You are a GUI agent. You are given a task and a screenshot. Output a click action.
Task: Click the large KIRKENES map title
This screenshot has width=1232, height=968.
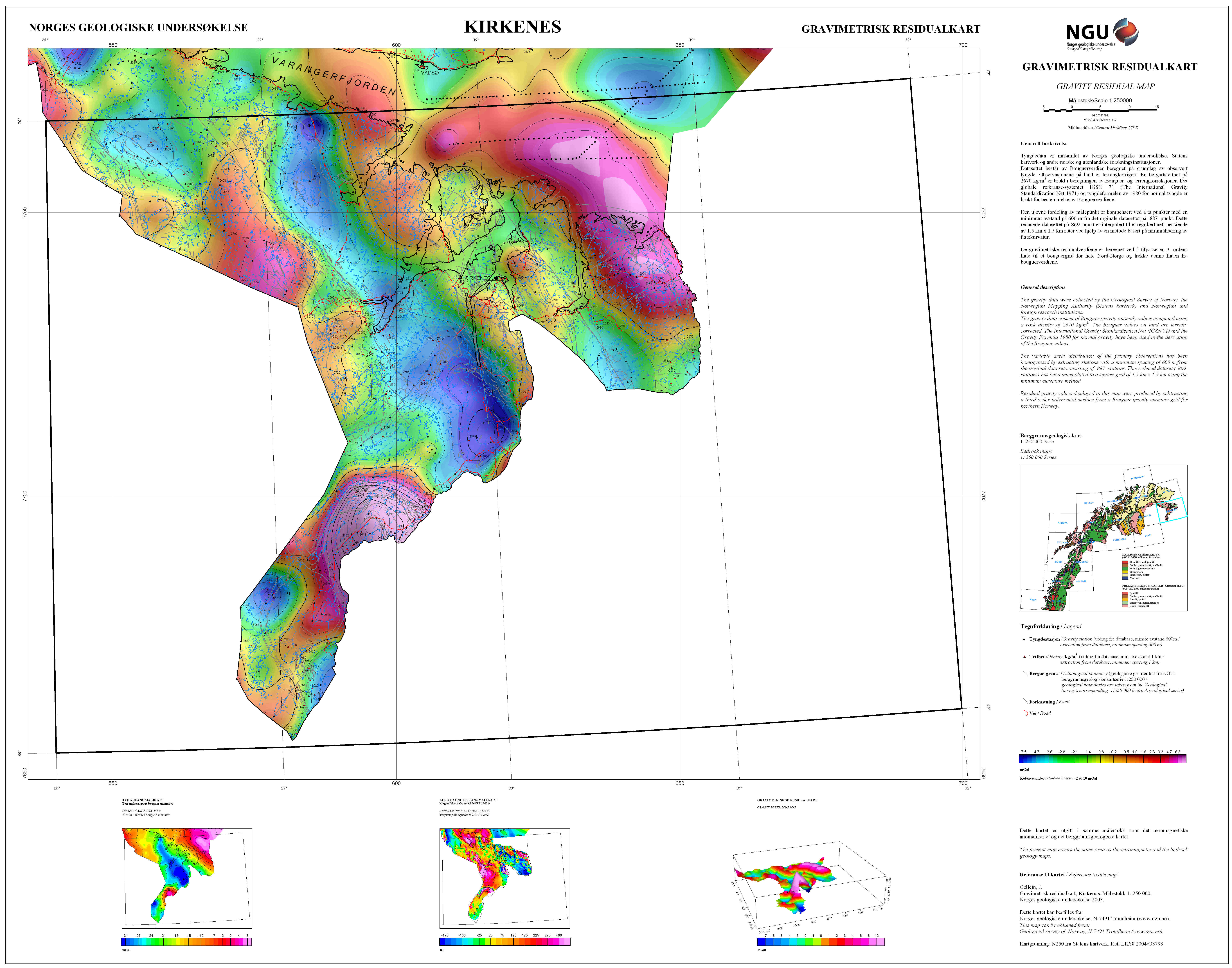pos(512,27)
